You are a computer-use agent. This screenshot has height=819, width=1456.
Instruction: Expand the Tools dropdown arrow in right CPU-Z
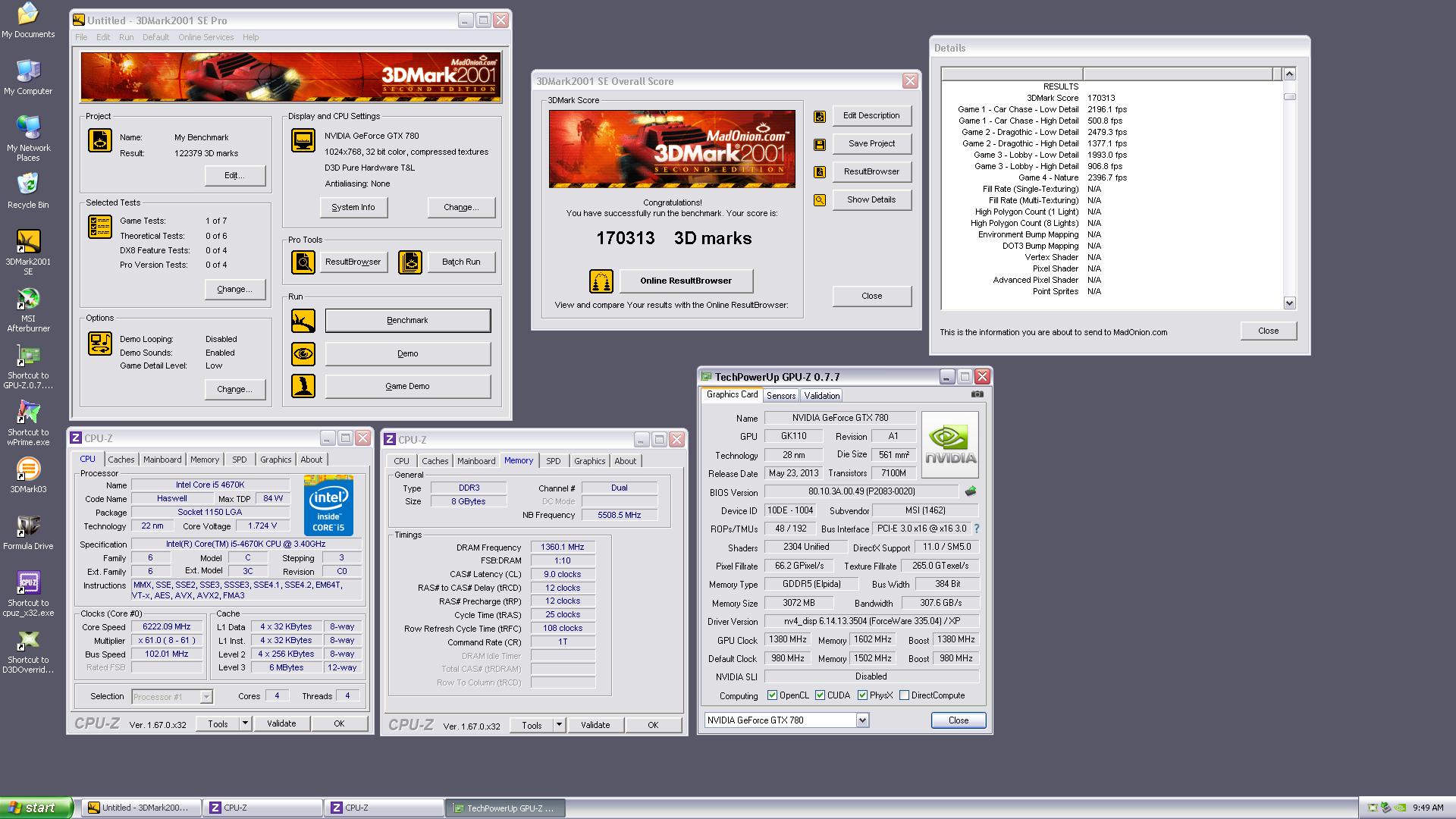click(559, 725)
